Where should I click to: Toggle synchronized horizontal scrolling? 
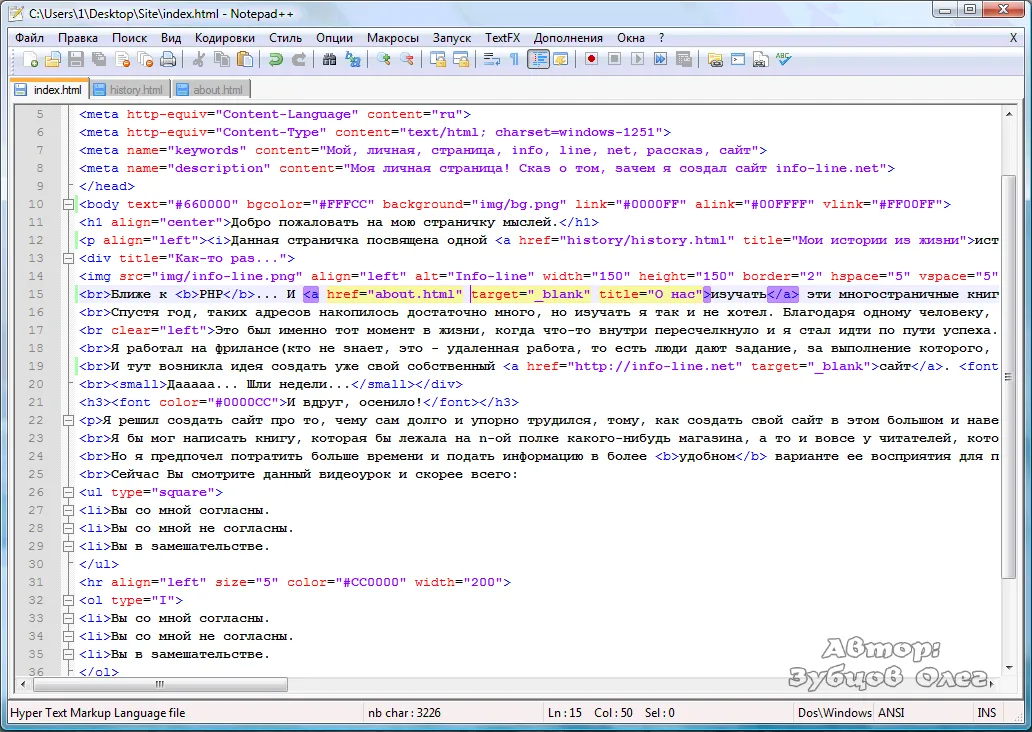pyautogui.click(x=461, y=60)
